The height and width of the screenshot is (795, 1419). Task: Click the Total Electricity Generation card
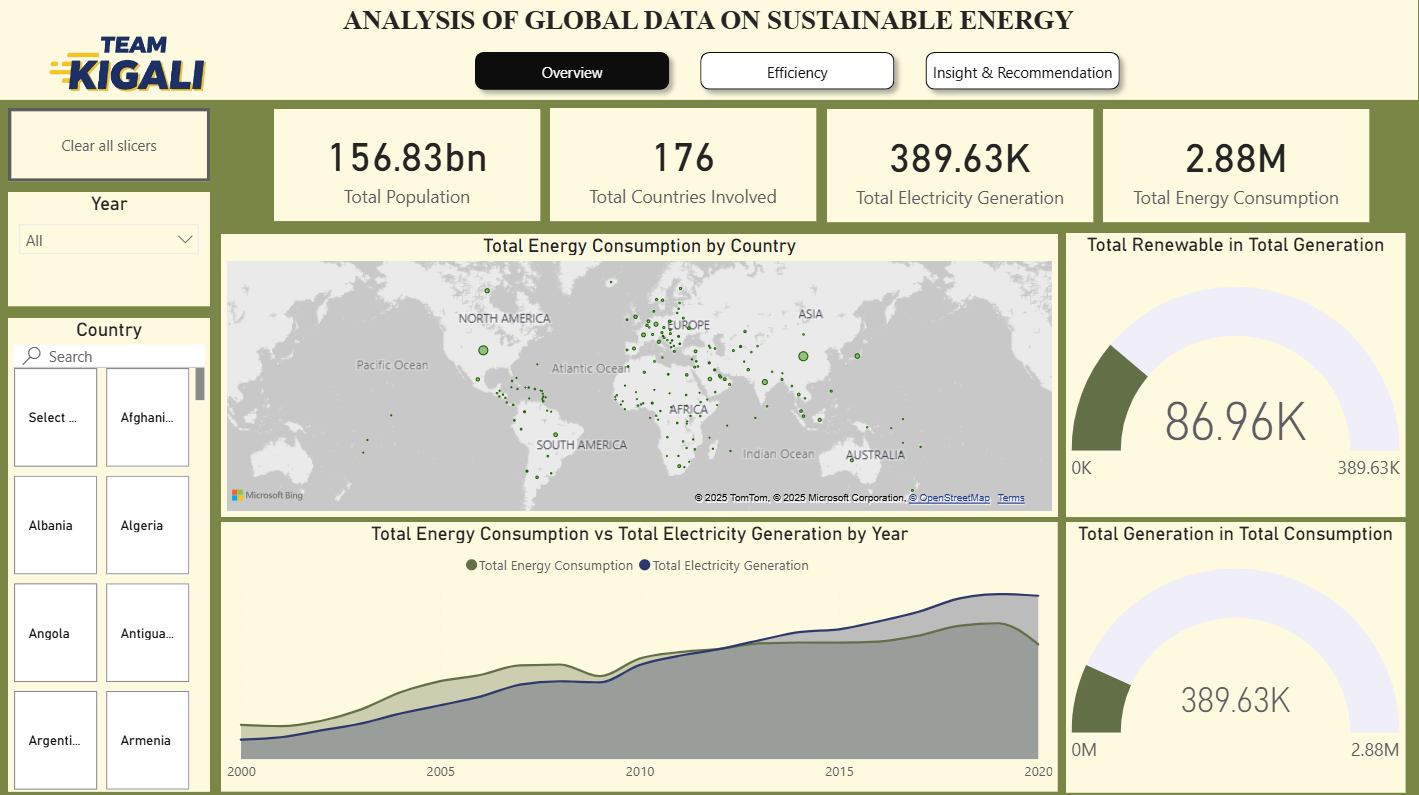(960, 165)
